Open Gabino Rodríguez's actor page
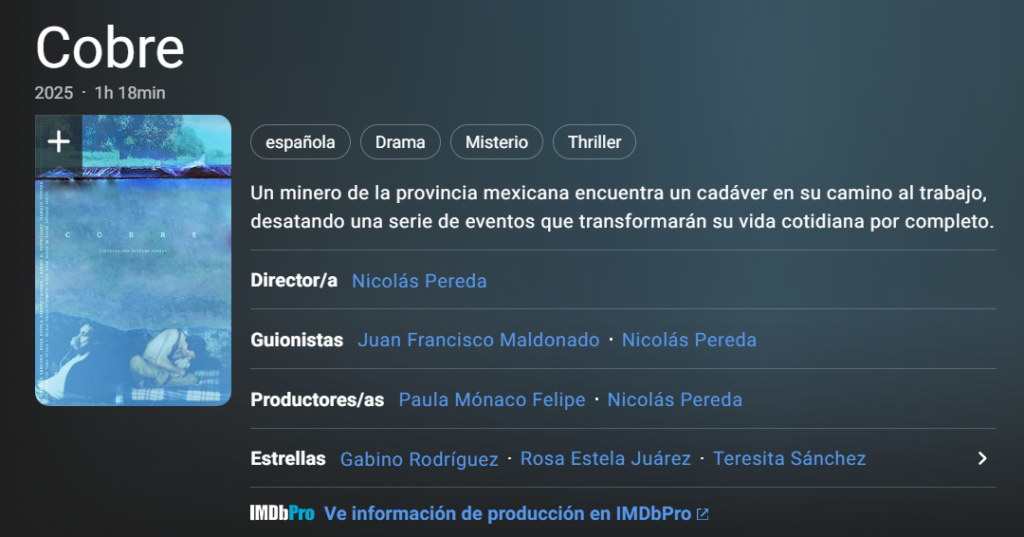 pos(419,459)
